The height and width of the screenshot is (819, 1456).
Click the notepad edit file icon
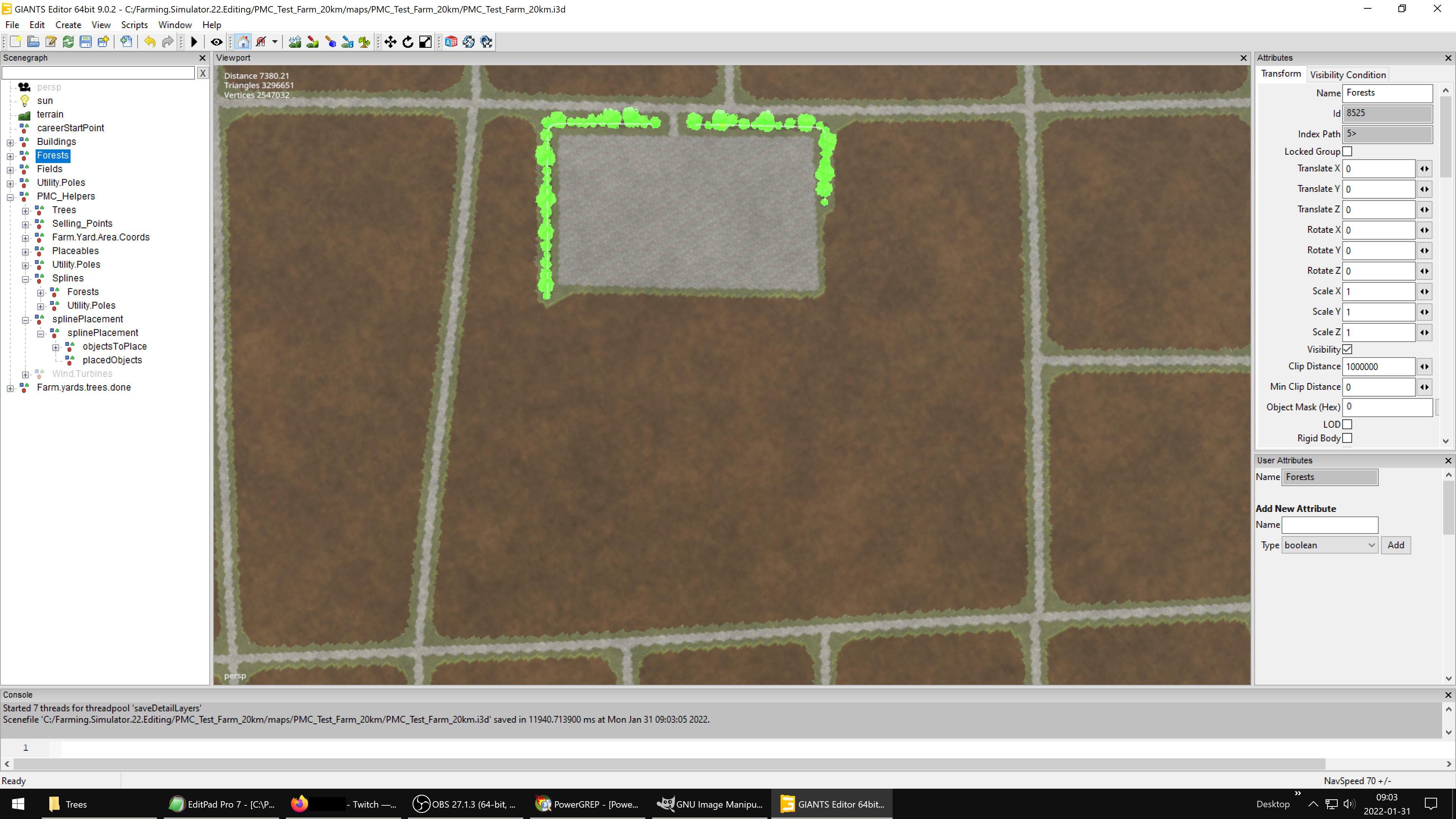(51, 42)
